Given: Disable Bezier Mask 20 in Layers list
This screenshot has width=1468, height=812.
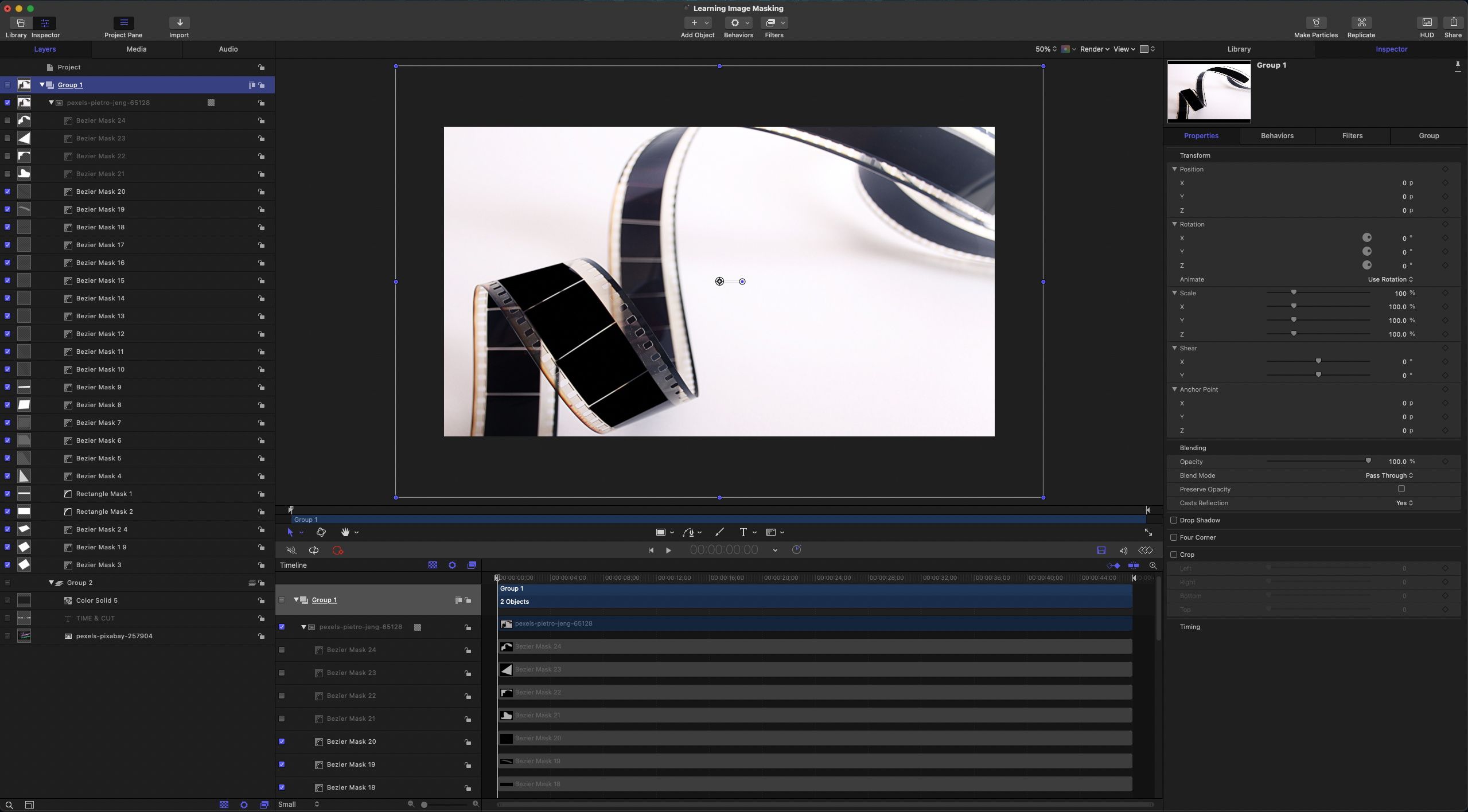Looking at the screenshot, I should click(x=7, y=192).
